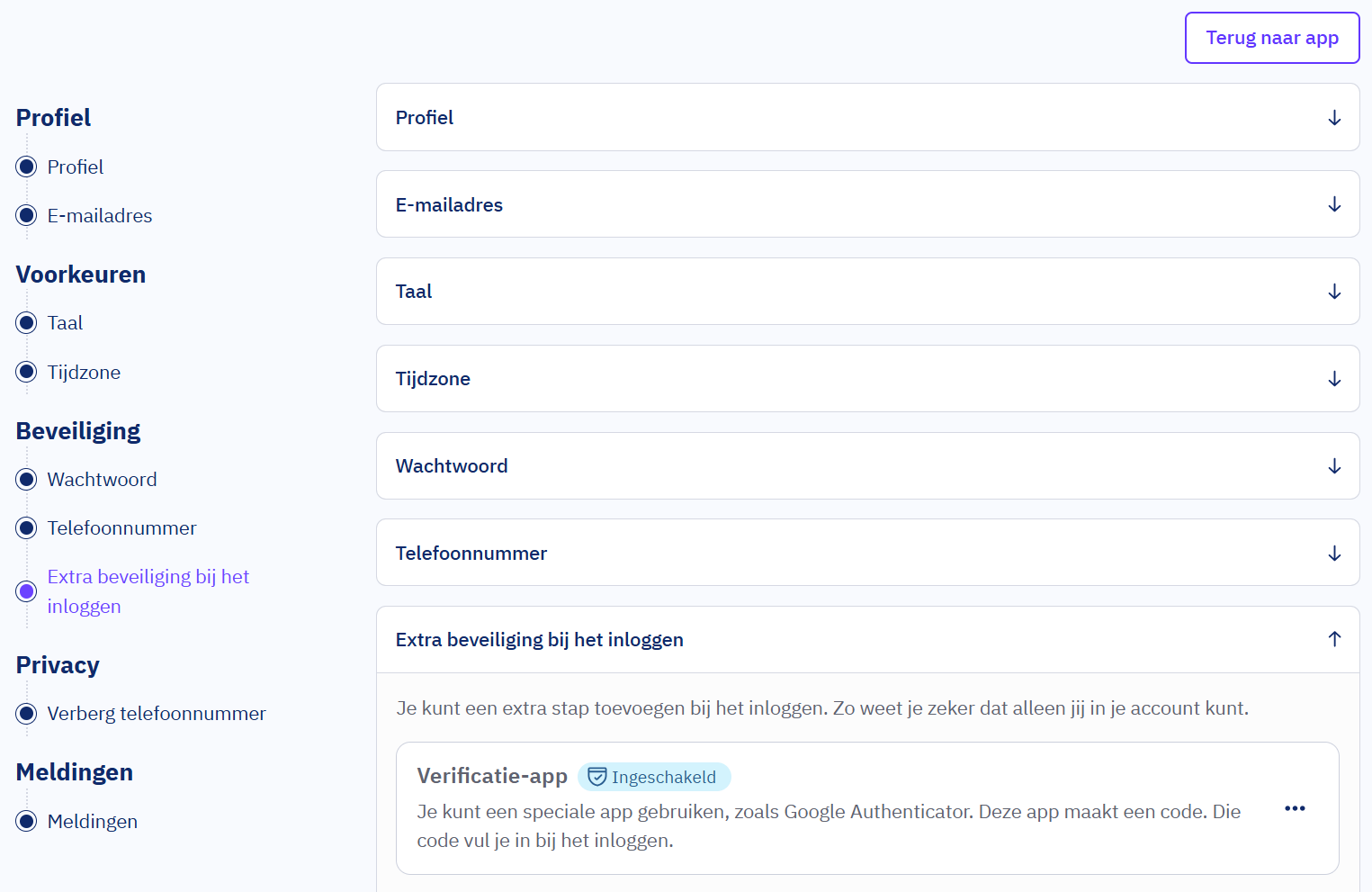
Task: Expand the Taal accordion panel
Action: click(x=1334, y=291)
